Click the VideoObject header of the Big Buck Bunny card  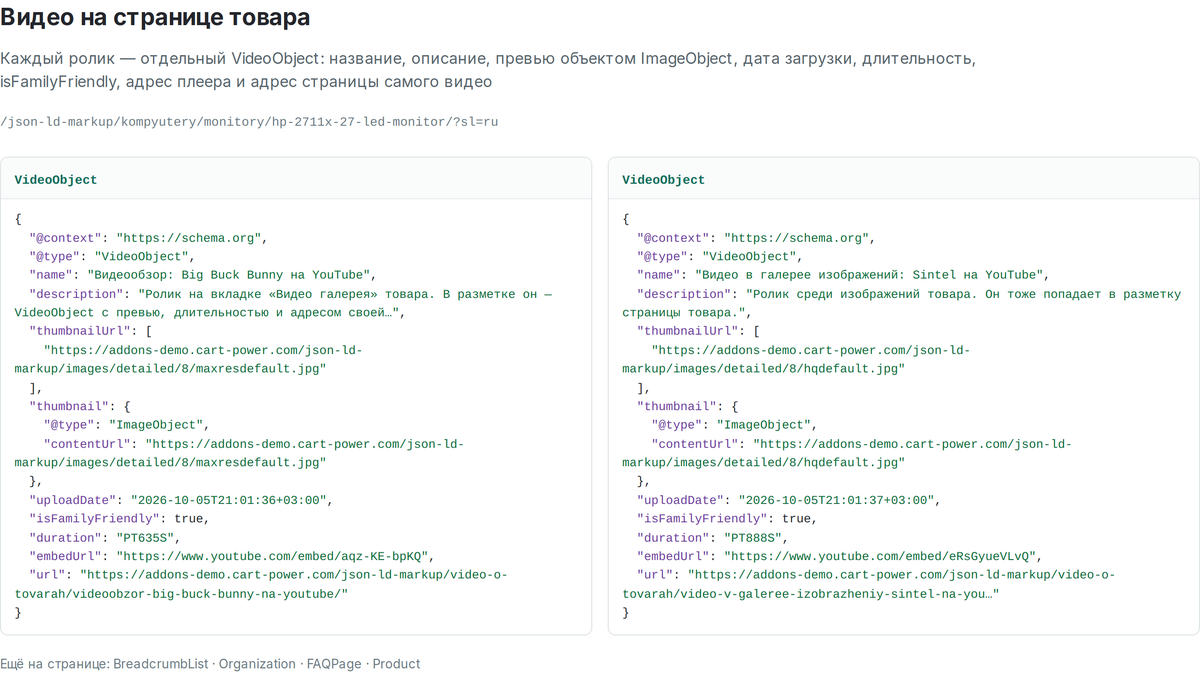56,180
